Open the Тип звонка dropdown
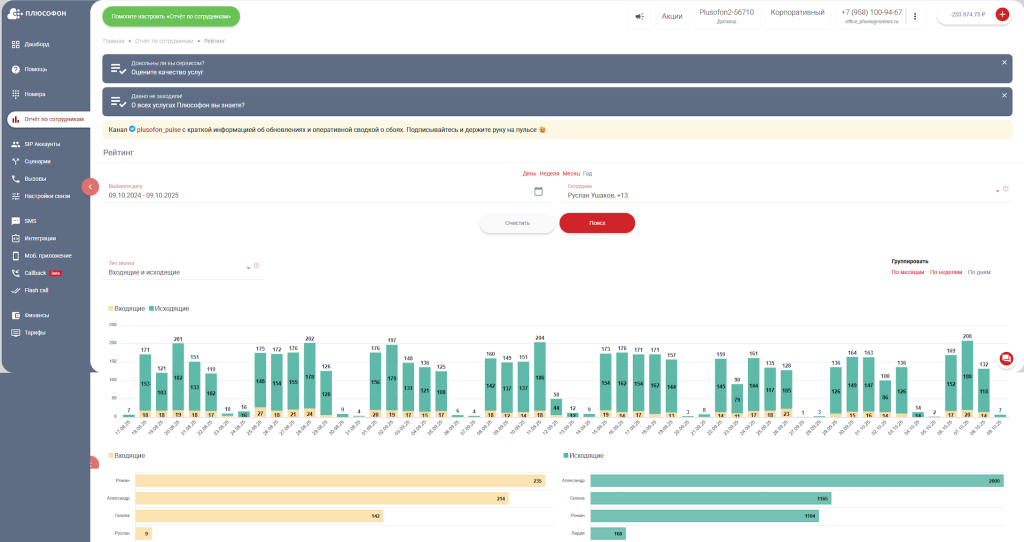1024x542 pixels. (x=247, y=268)
